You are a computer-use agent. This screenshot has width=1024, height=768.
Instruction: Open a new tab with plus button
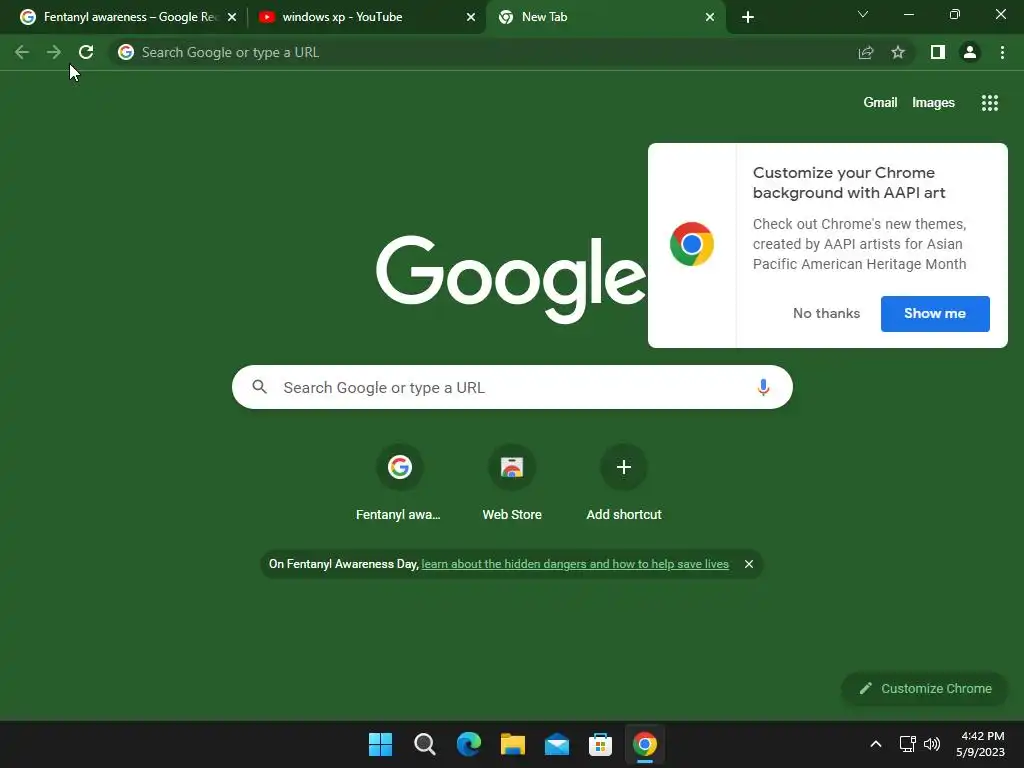coord(748,17)
